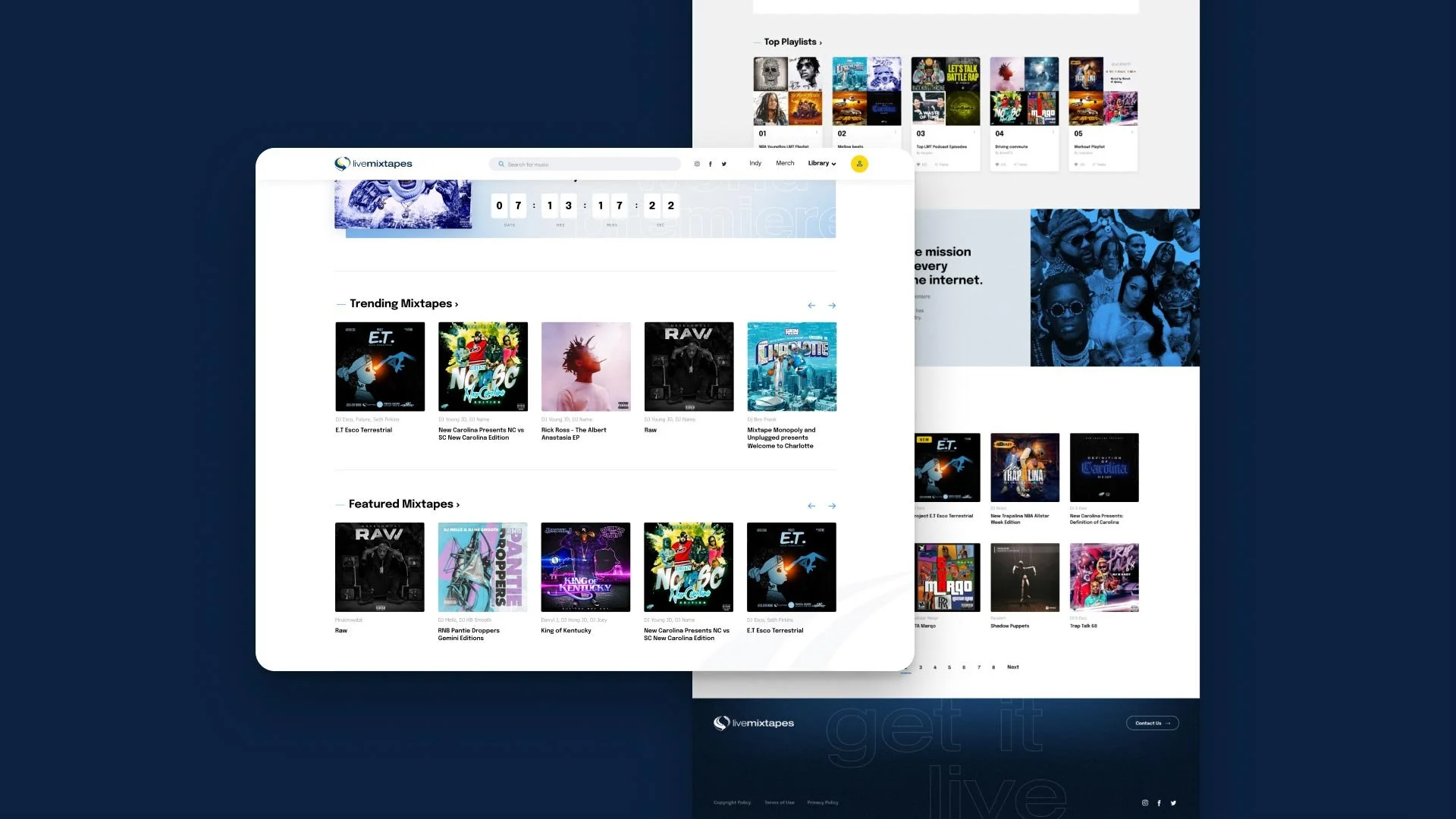The height and width of the screenshot is (819, 1456).
Task: Open Terms of Use footer link
Action: [x=779, y=802]
